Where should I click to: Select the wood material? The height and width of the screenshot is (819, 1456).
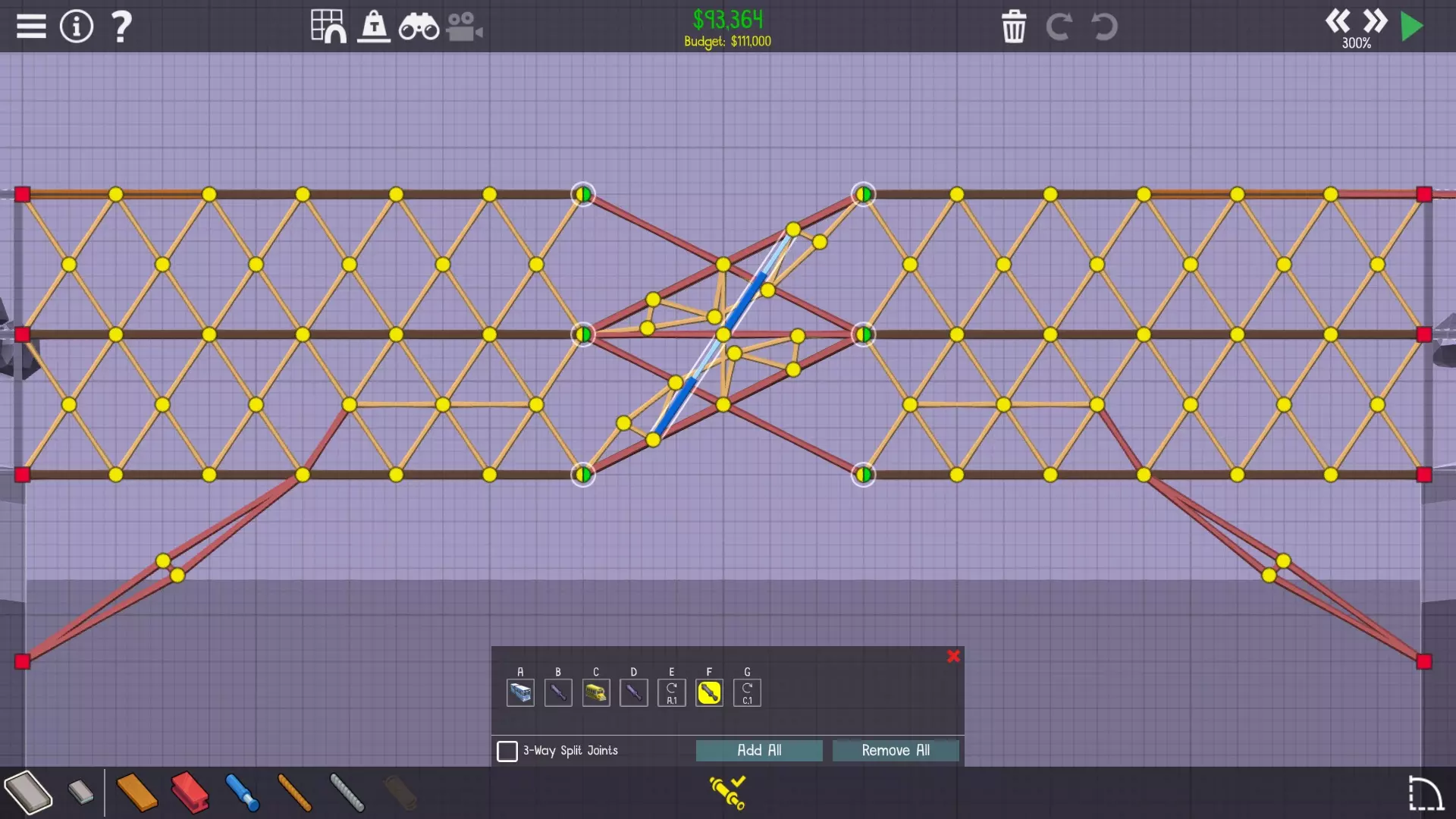tap(136, 792)
